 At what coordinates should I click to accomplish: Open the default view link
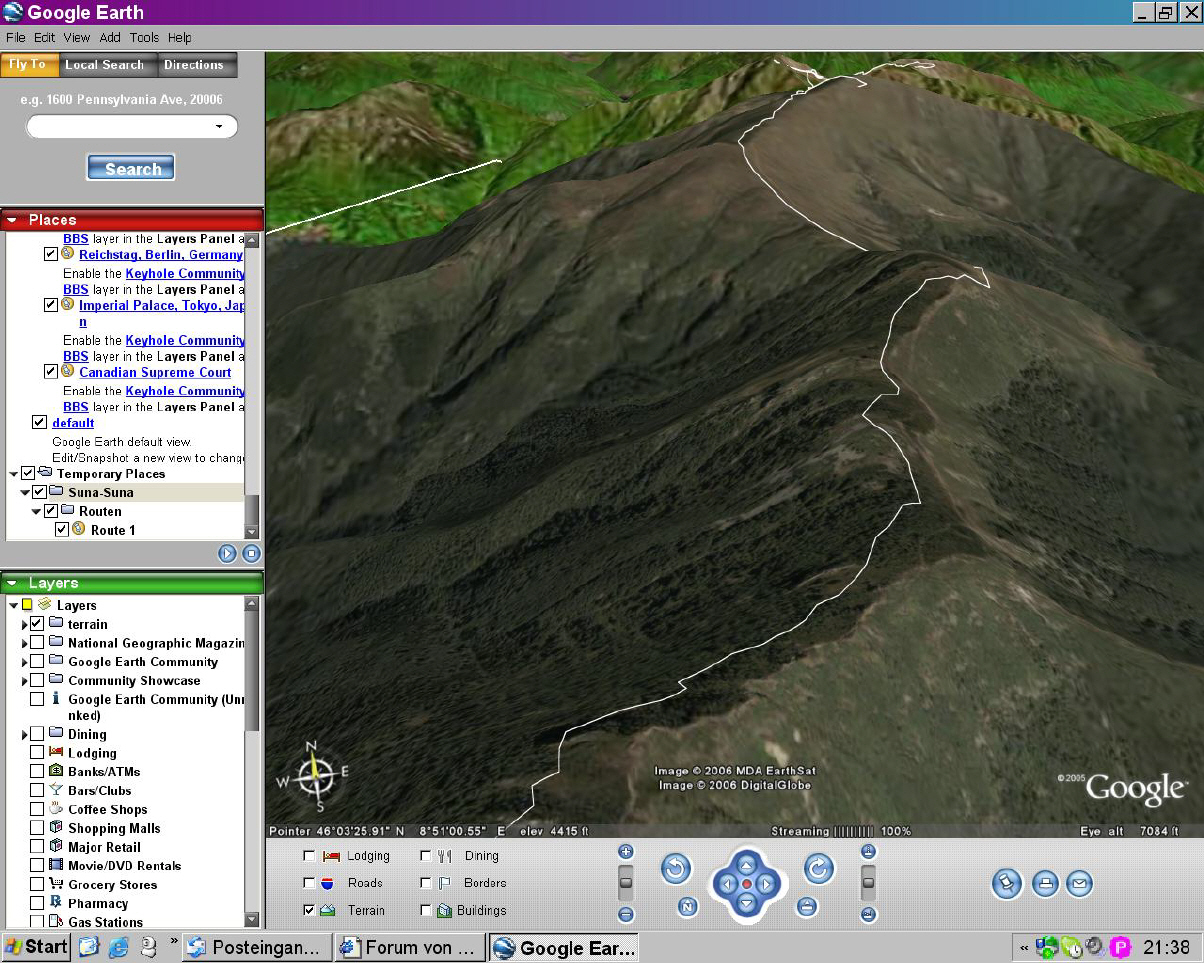coord(73,423)
